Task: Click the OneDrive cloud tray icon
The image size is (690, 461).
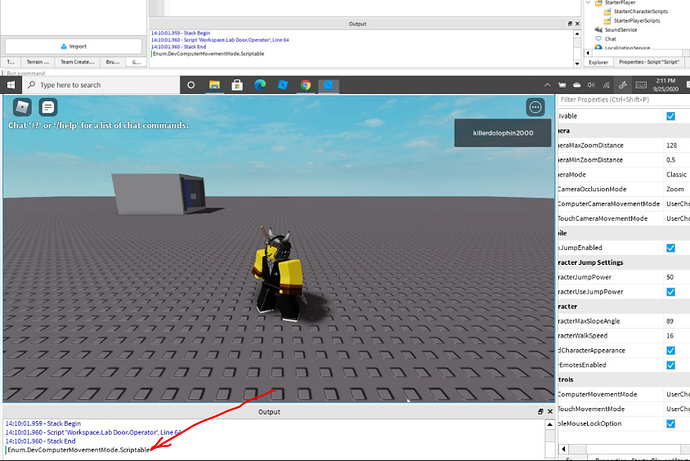Action: 576,85
